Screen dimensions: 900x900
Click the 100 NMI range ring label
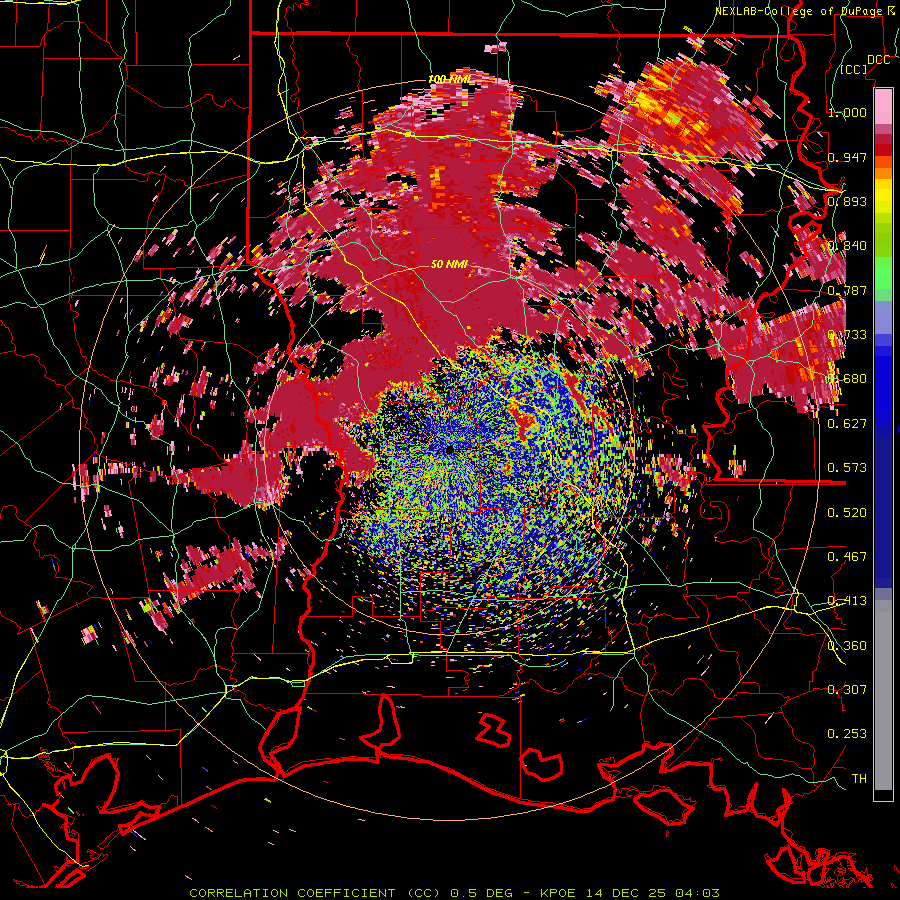tap(449, 79)
